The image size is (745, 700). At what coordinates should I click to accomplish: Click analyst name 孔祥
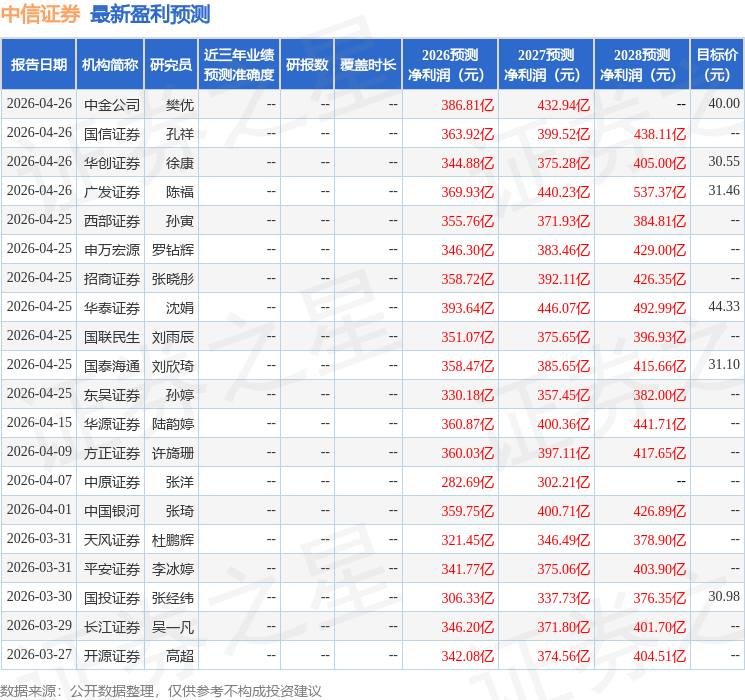click(180, 134)
